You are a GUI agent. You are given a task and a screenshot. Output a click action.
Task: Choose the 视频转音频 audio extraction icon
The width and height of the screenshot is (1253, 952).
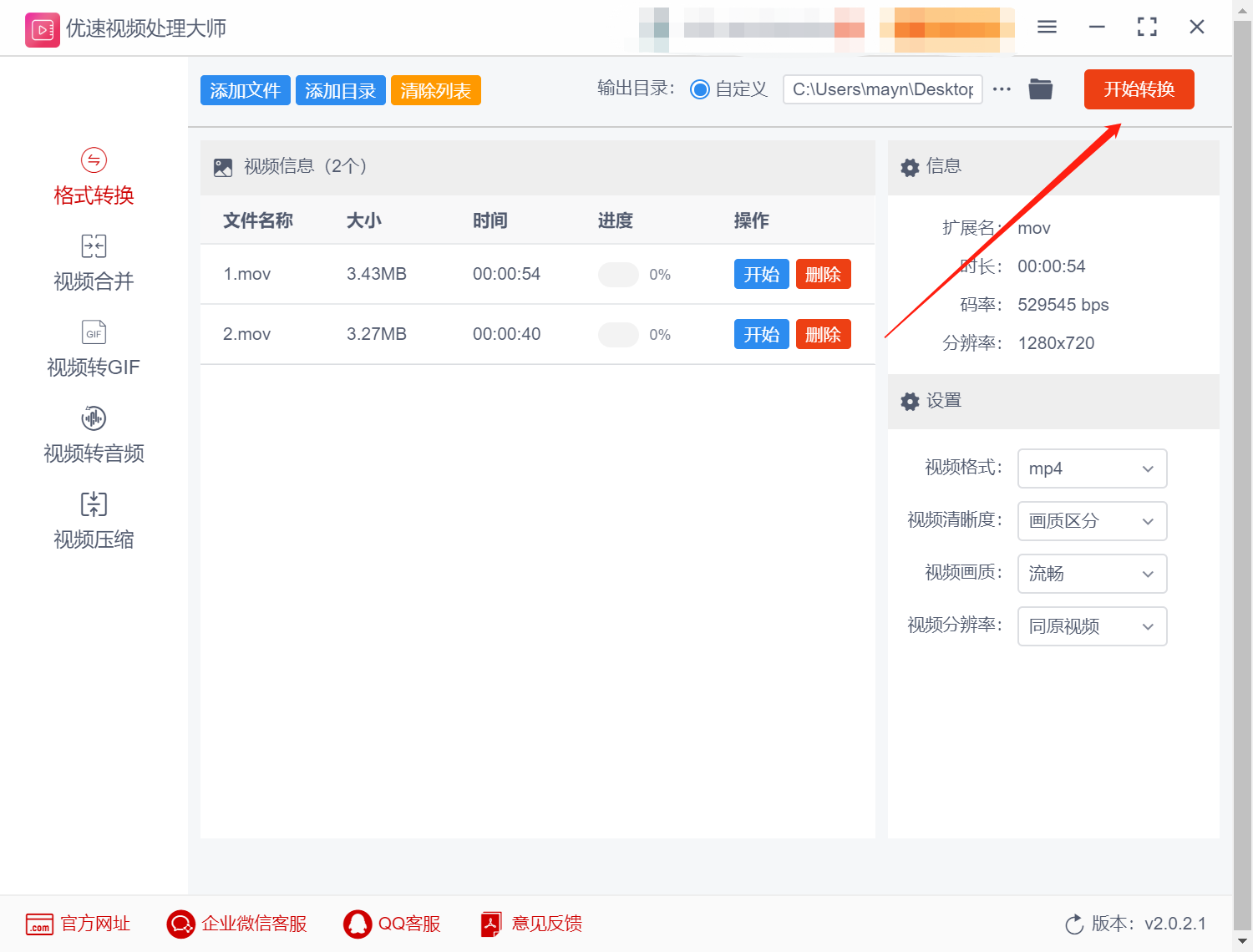point(94,418)
